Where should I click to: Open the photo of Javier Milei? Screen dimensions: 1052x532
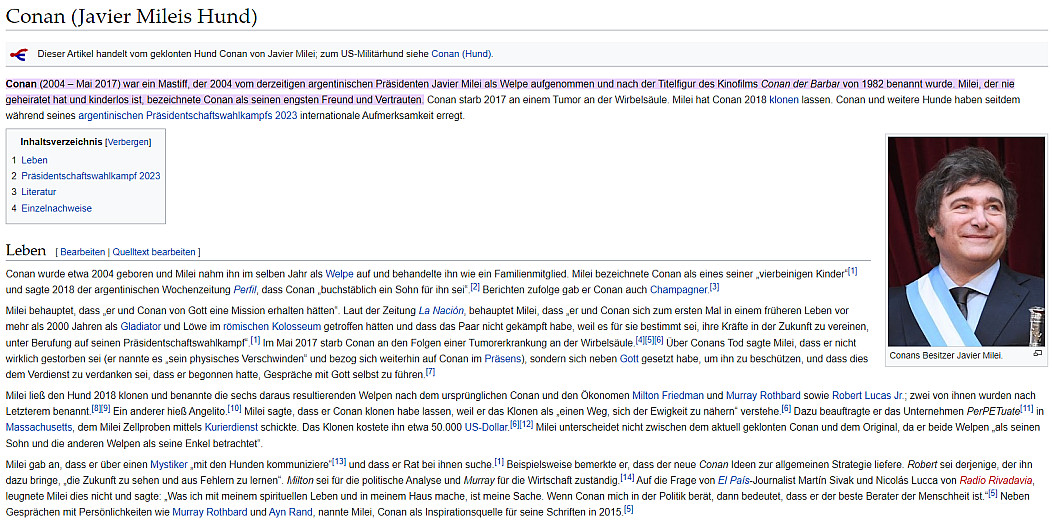click(966, 241)
